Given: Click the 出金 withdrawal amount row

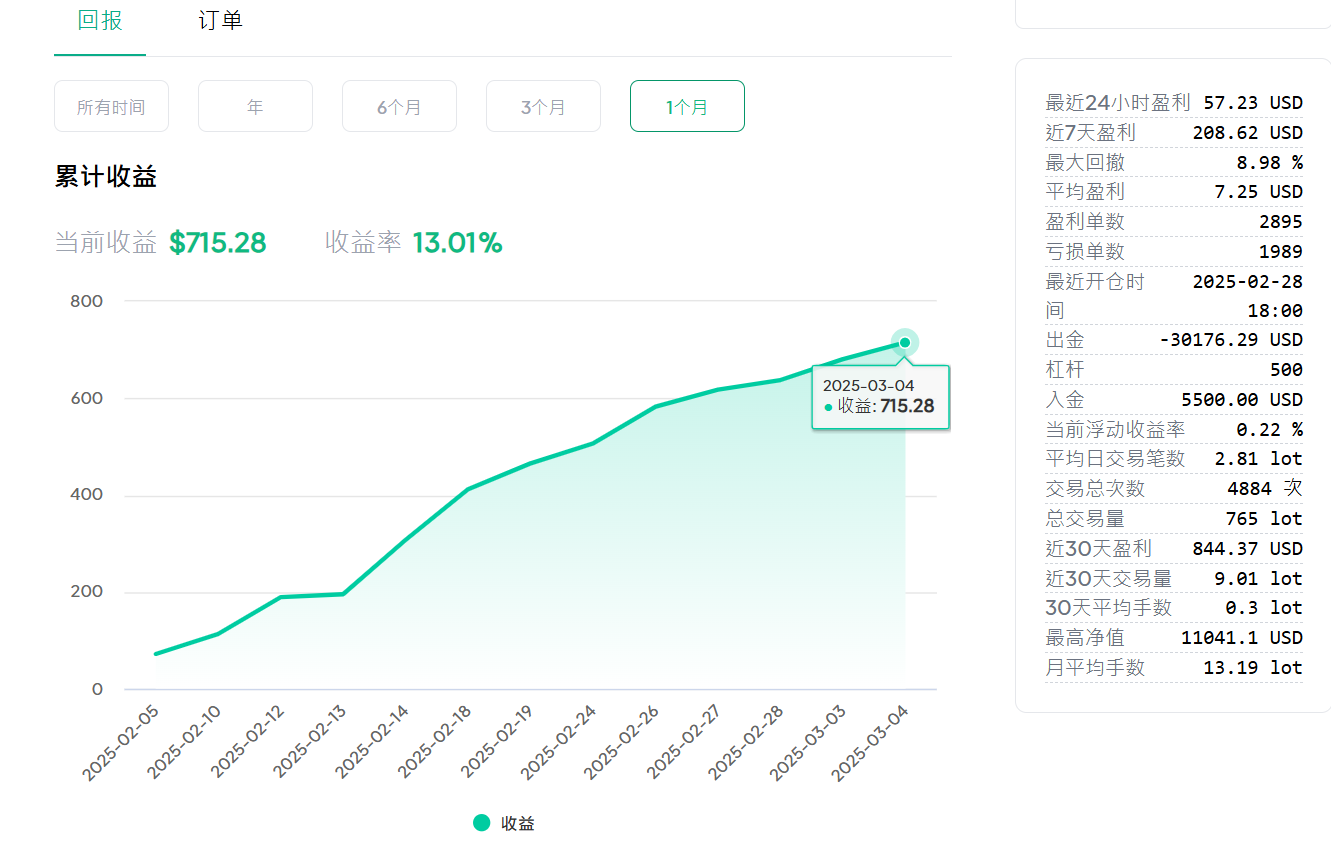Looking at the screenshot, I should [x=1174, y=340].
